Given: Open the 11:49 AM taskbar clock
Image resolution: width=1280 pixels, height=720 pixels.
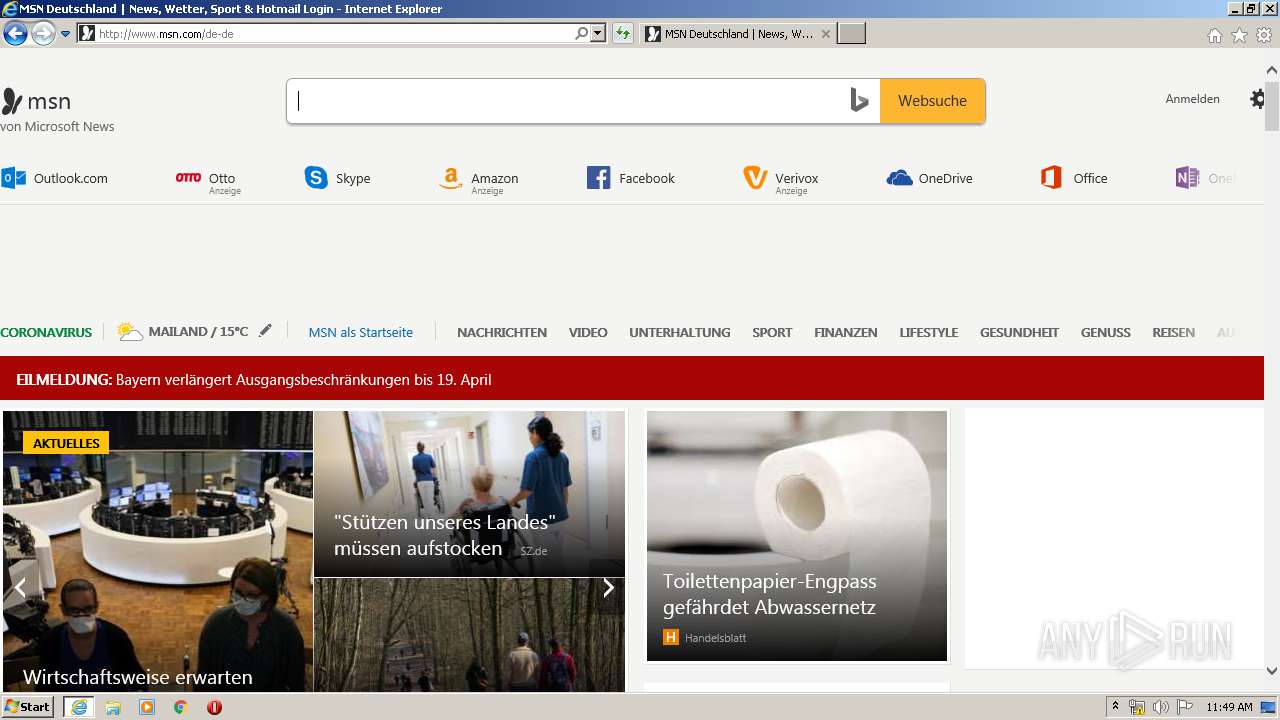Looking at the screenshot, I should [1229, 707].
